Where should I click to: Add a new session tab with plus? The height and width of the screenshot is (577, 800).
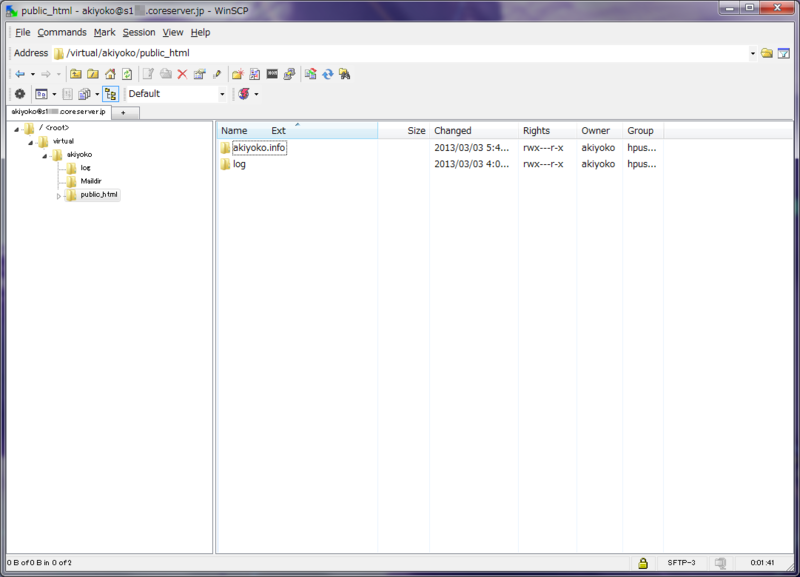(x=125, y=113)
